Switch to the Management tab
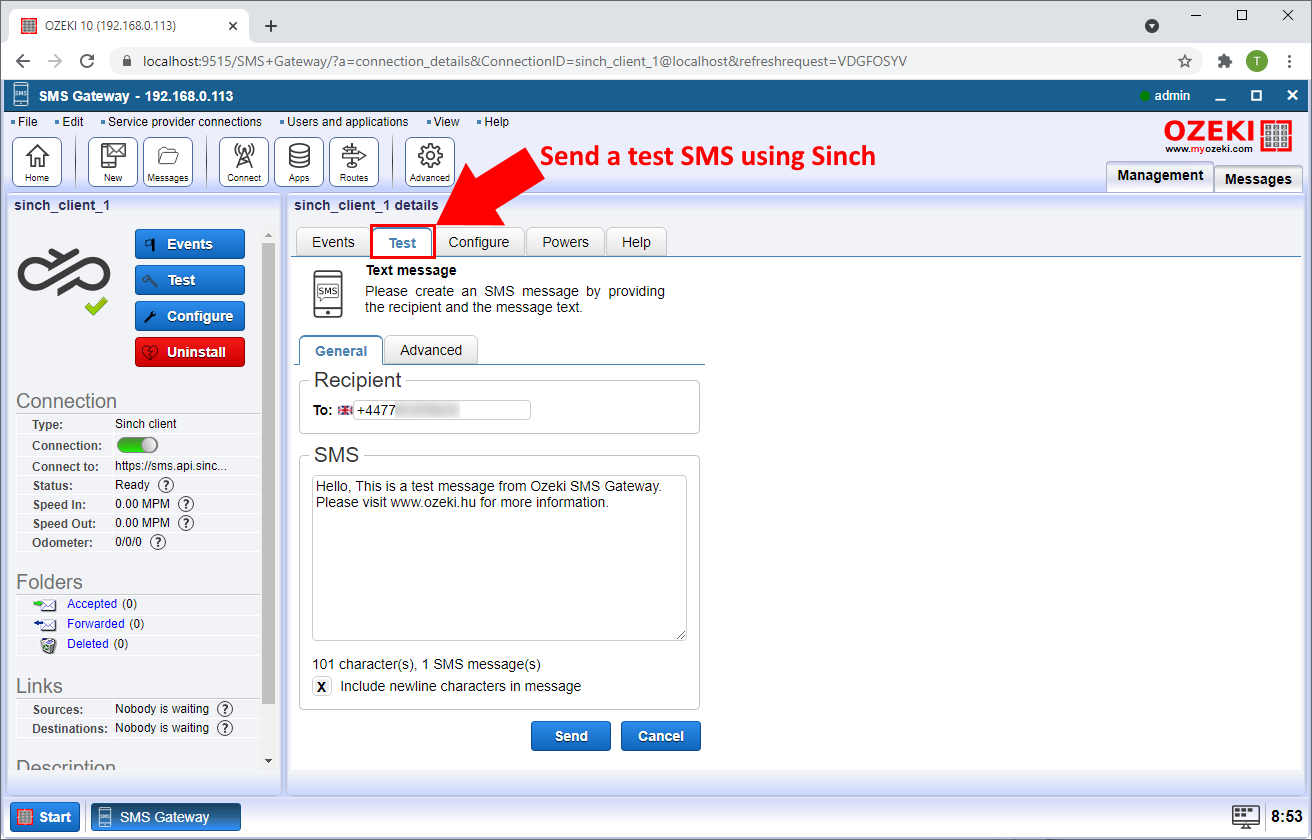 (x=1160, y=176)
